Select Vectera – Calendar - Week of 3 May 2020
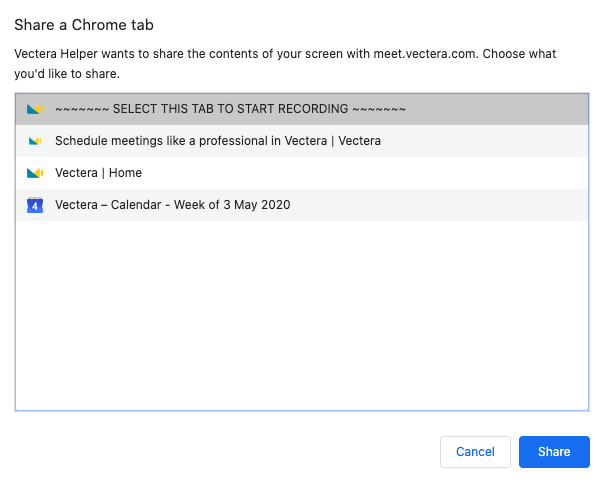 tap(302, 205)
